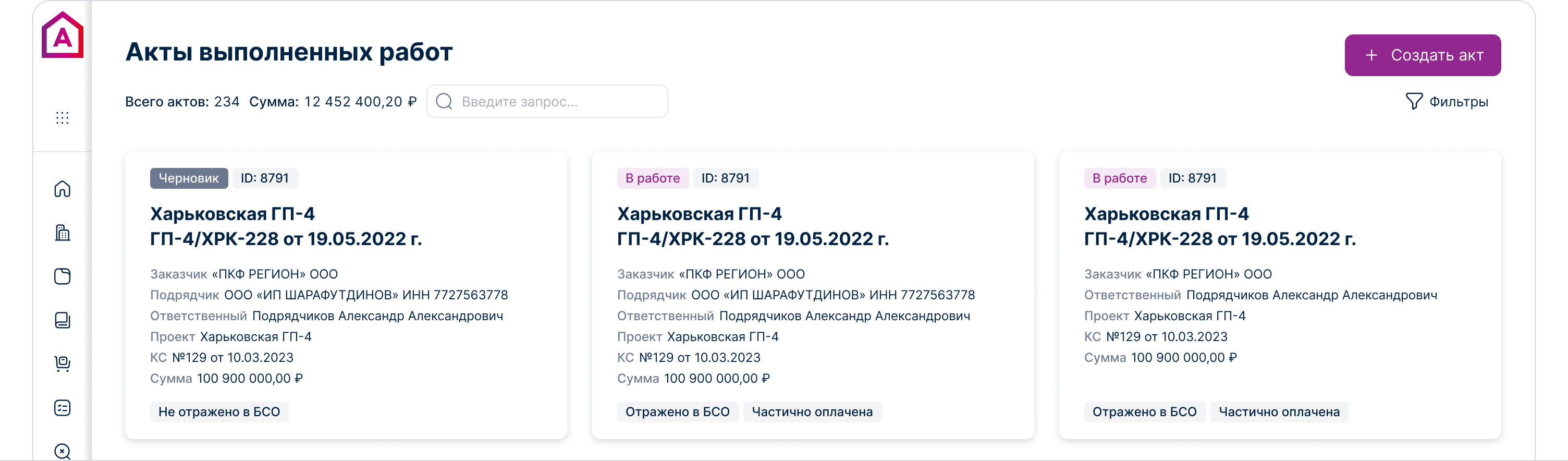The height and width of the screenshot is (461, 1568).
Task: Open the checklist tasks sidebar icon
Action: tap(62, 407)
